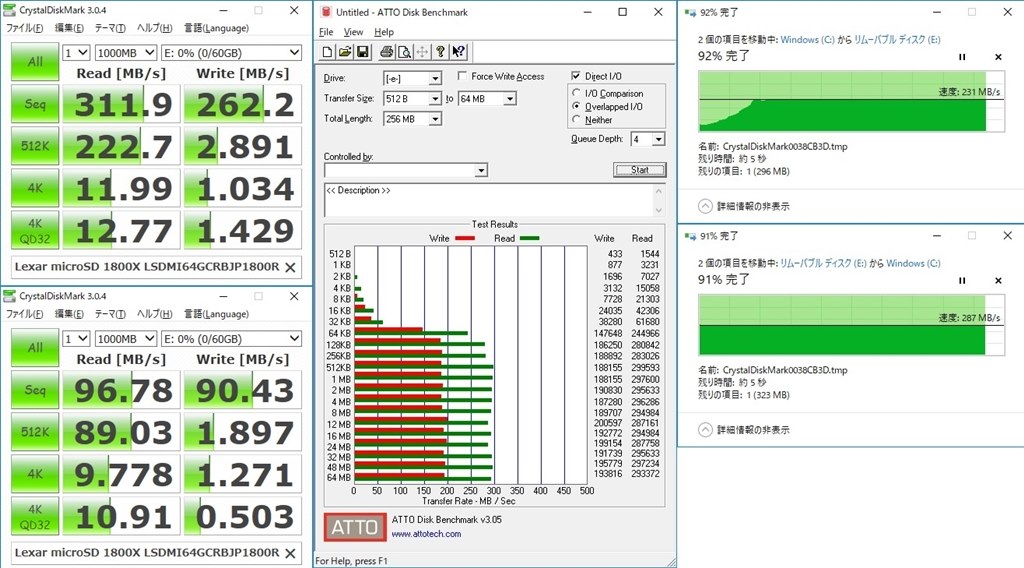Open the 1000MB size dropdown in bottom CrystalDiskMark
The width and height of the screenshot is (1024, 568).
click(x=126, y=339)
